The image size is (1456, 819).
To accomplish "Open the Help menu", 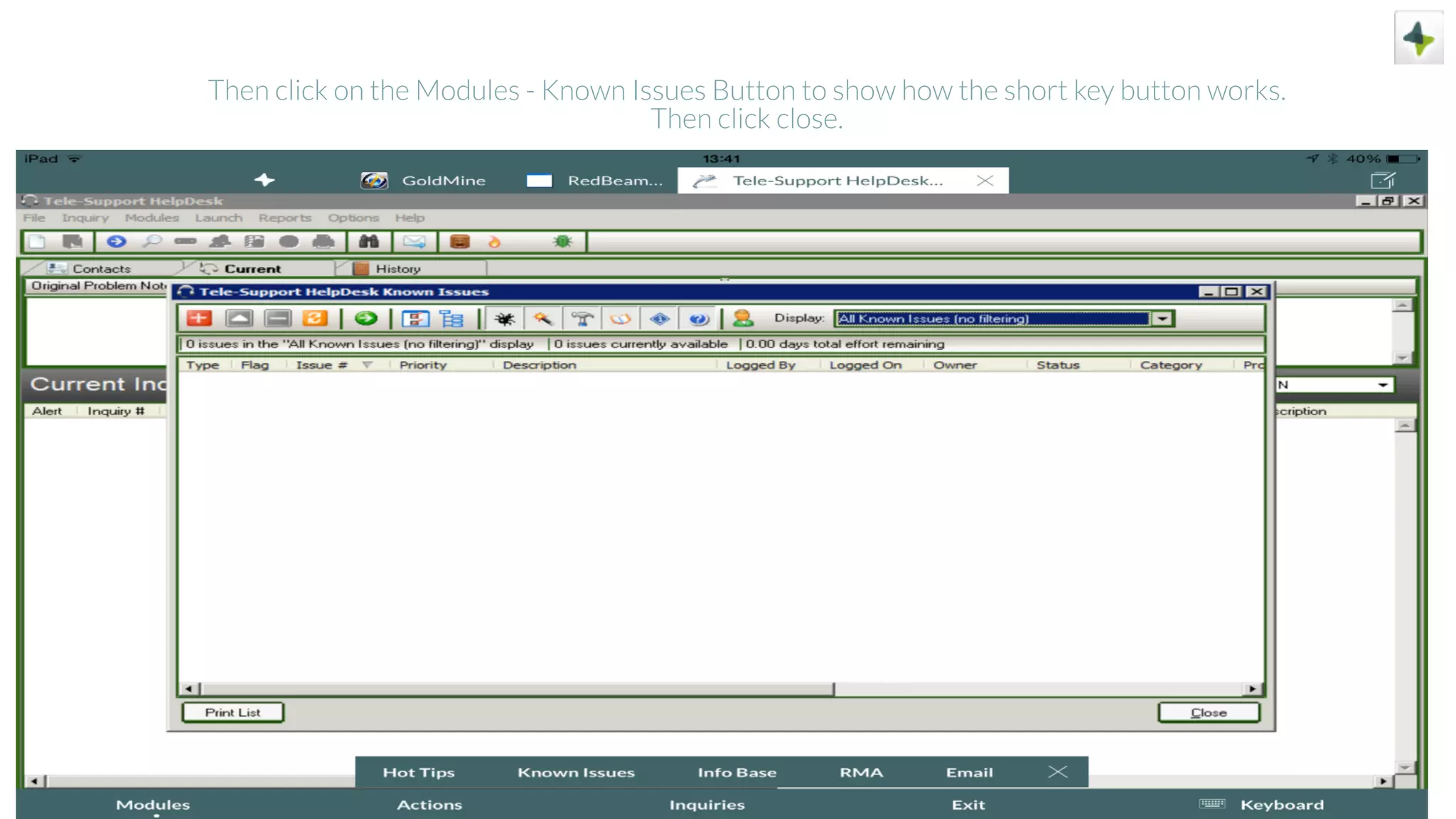I will click(x=409, y=218).
